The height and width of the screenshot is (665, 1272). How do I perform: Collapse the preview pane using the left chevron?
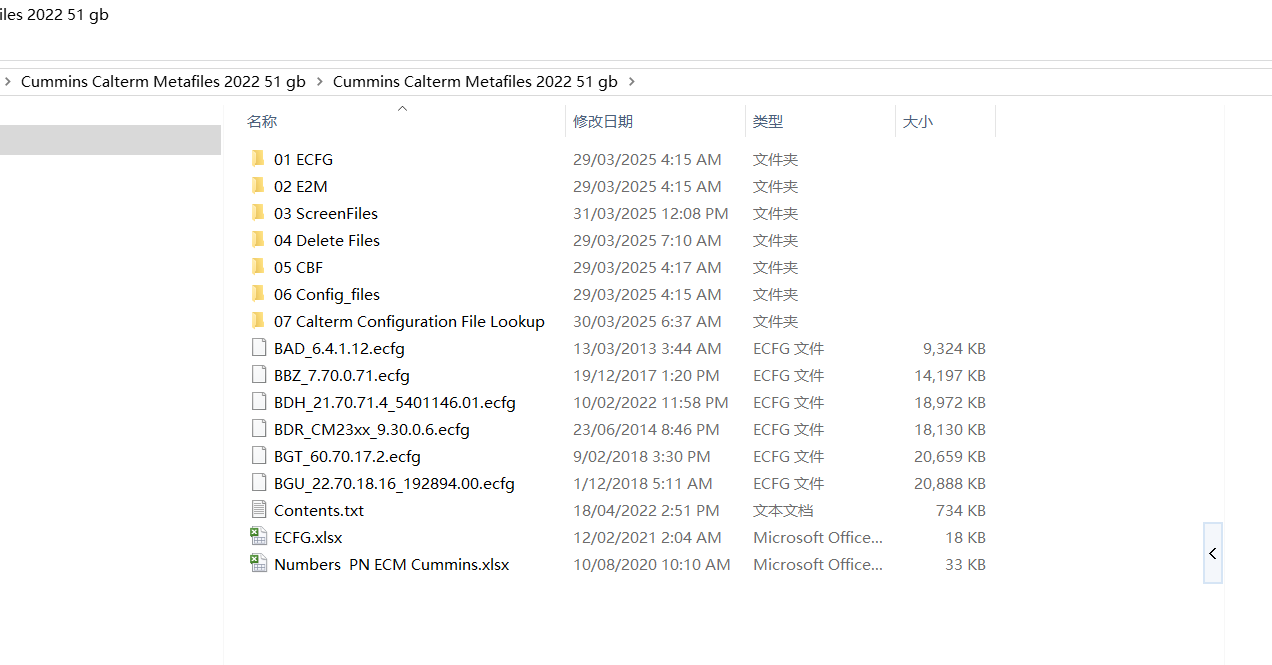click(x=1212, y=553)
